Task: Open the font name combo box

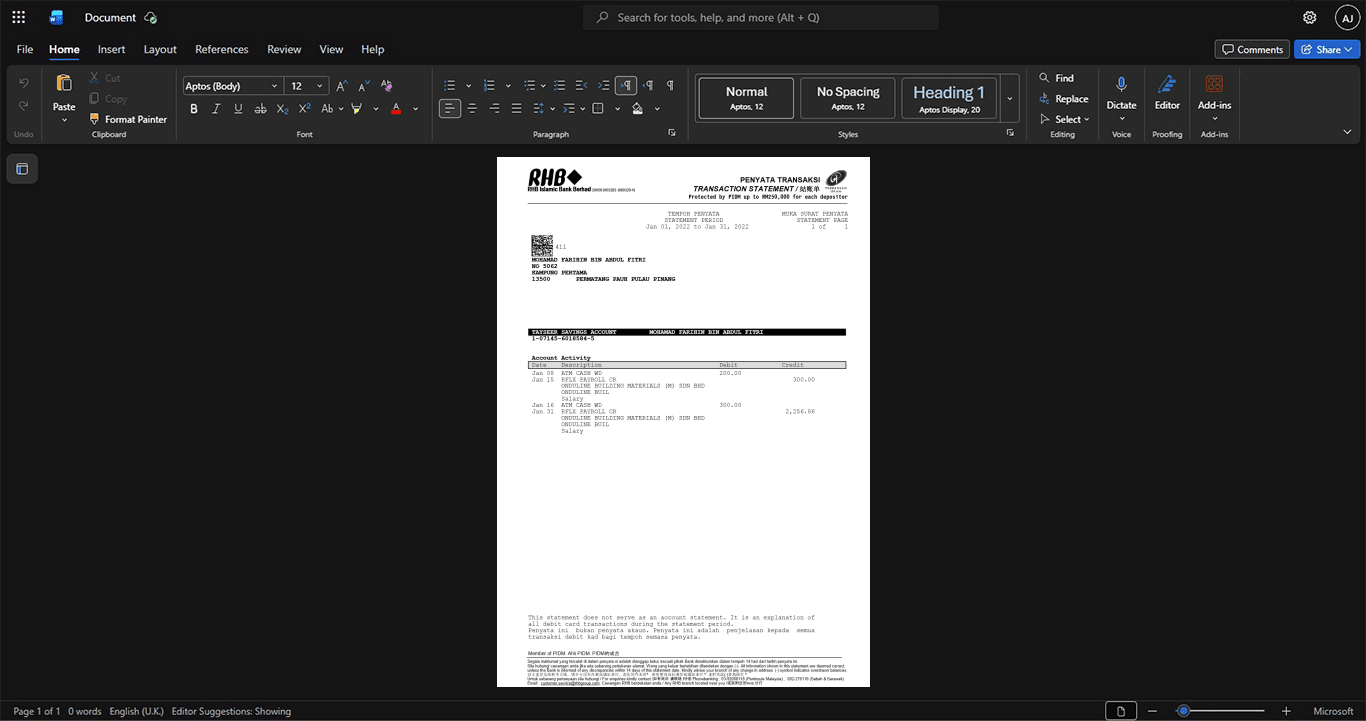Action: tap(232, 86)
